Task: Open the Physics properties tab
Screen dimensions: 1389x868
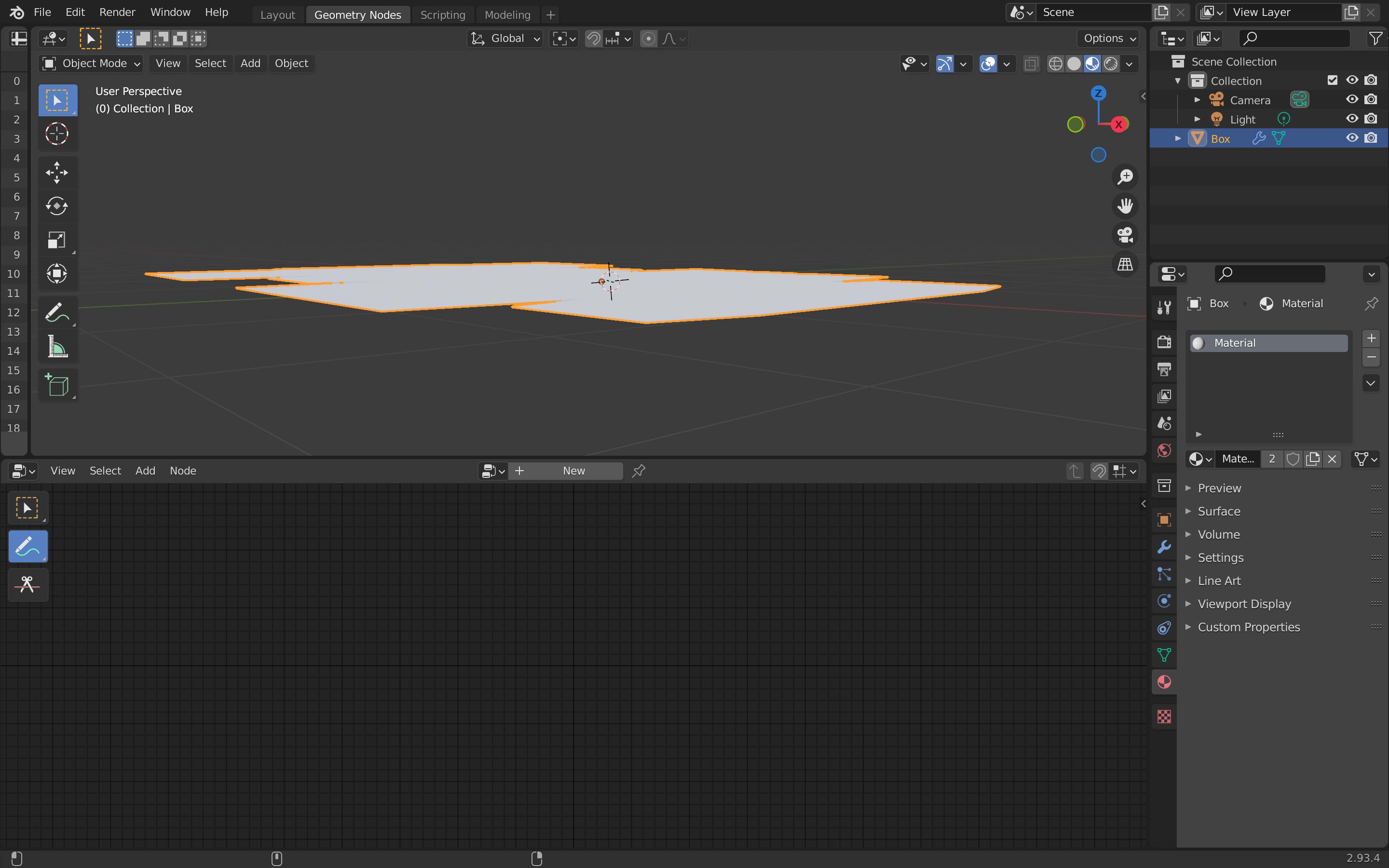Action: (1164, 601)
